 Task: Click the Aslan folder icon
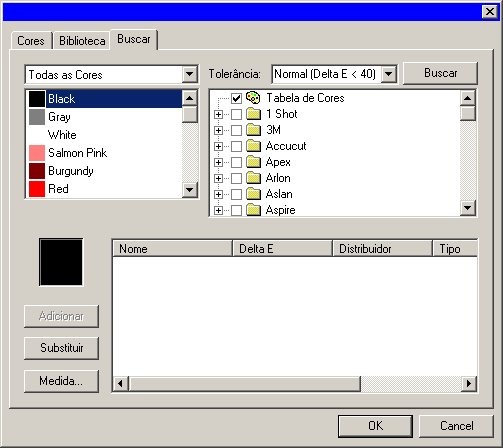[x=253, y=194]
